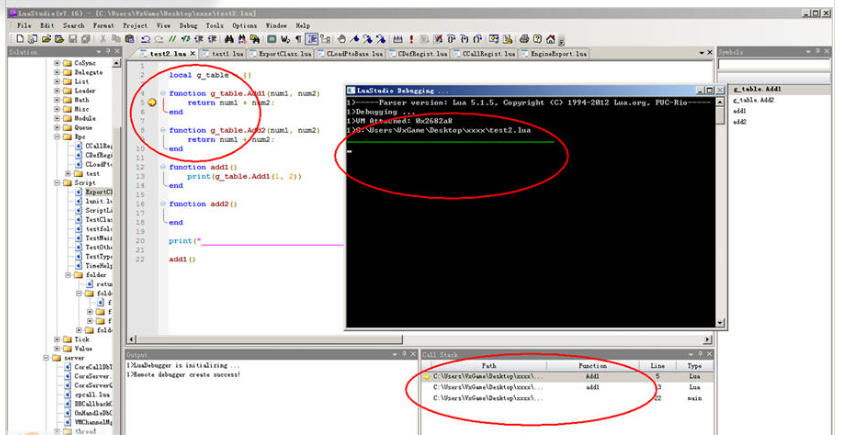Open the View menu

tap(163, 25)
